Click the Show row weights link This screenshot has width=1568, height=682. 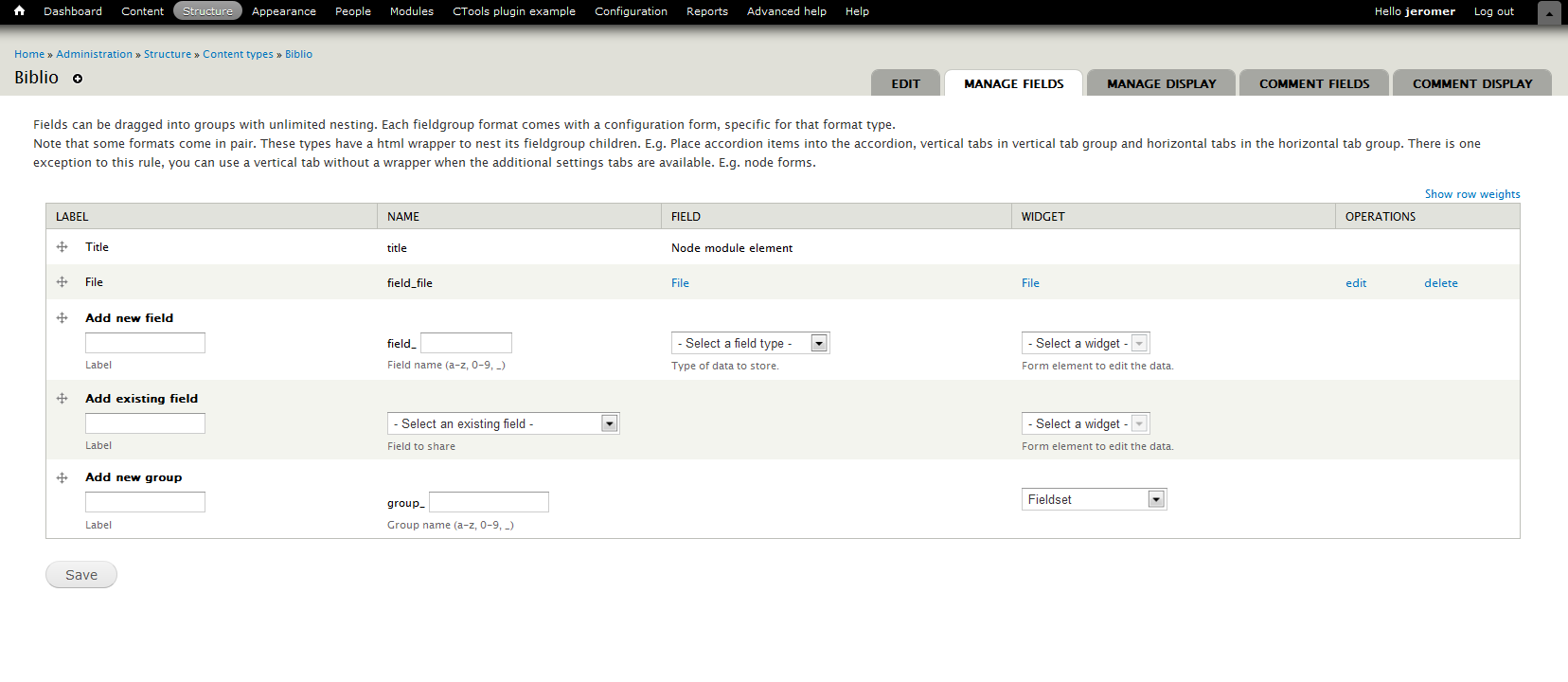tap(1471, 194)
